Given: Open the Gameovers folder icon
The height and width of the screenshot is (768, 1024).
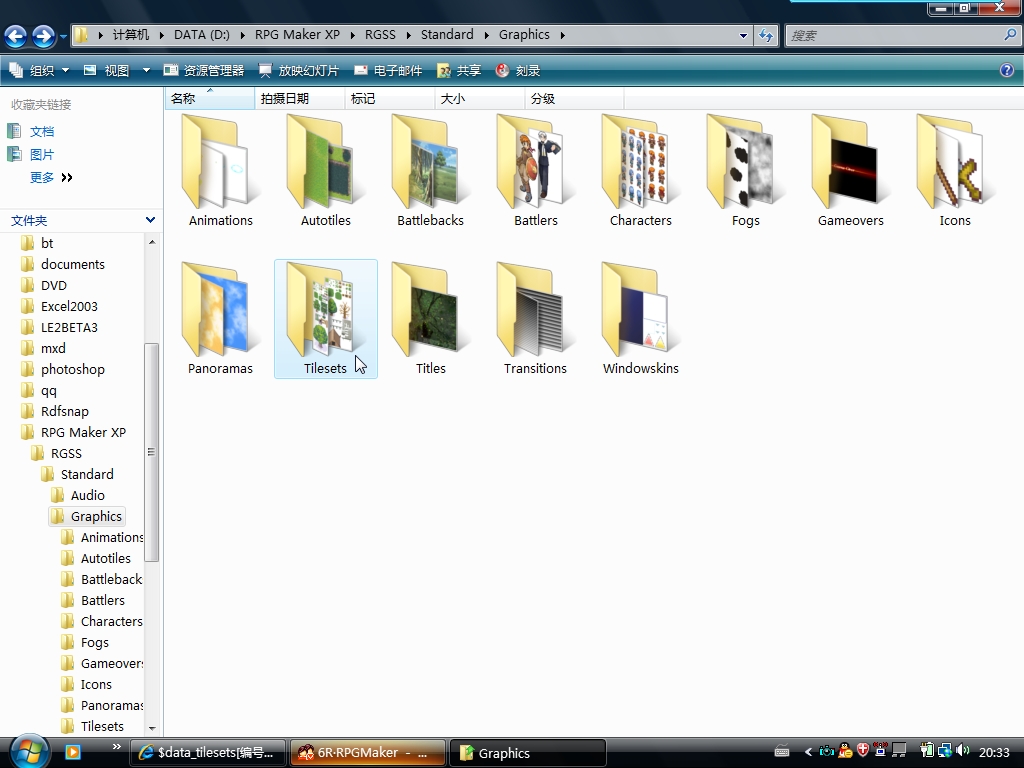Looking at the screenshot, I should coord(850,163).
